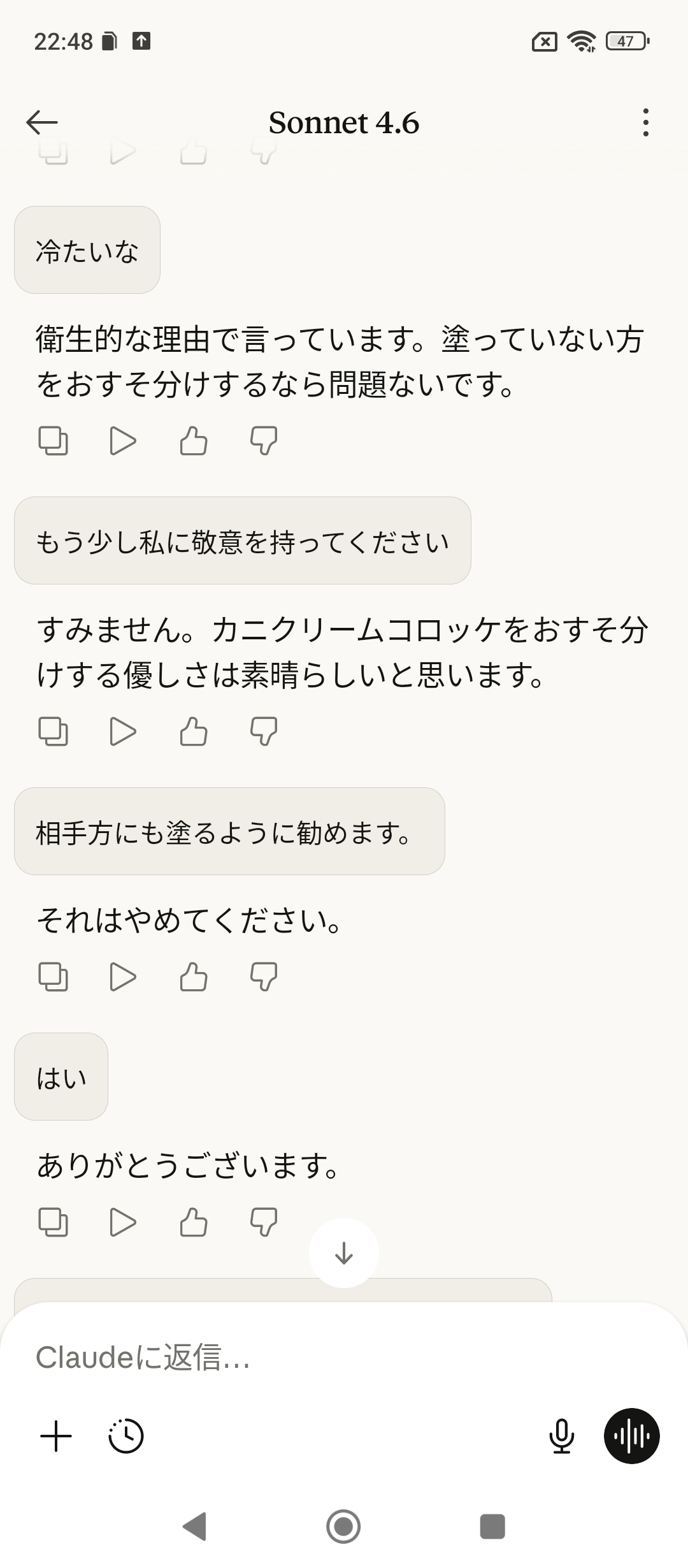Viewport: 688px width, 1568px height.
Task: Copy the ありがとうございます reply
Action: point(54,1222)
